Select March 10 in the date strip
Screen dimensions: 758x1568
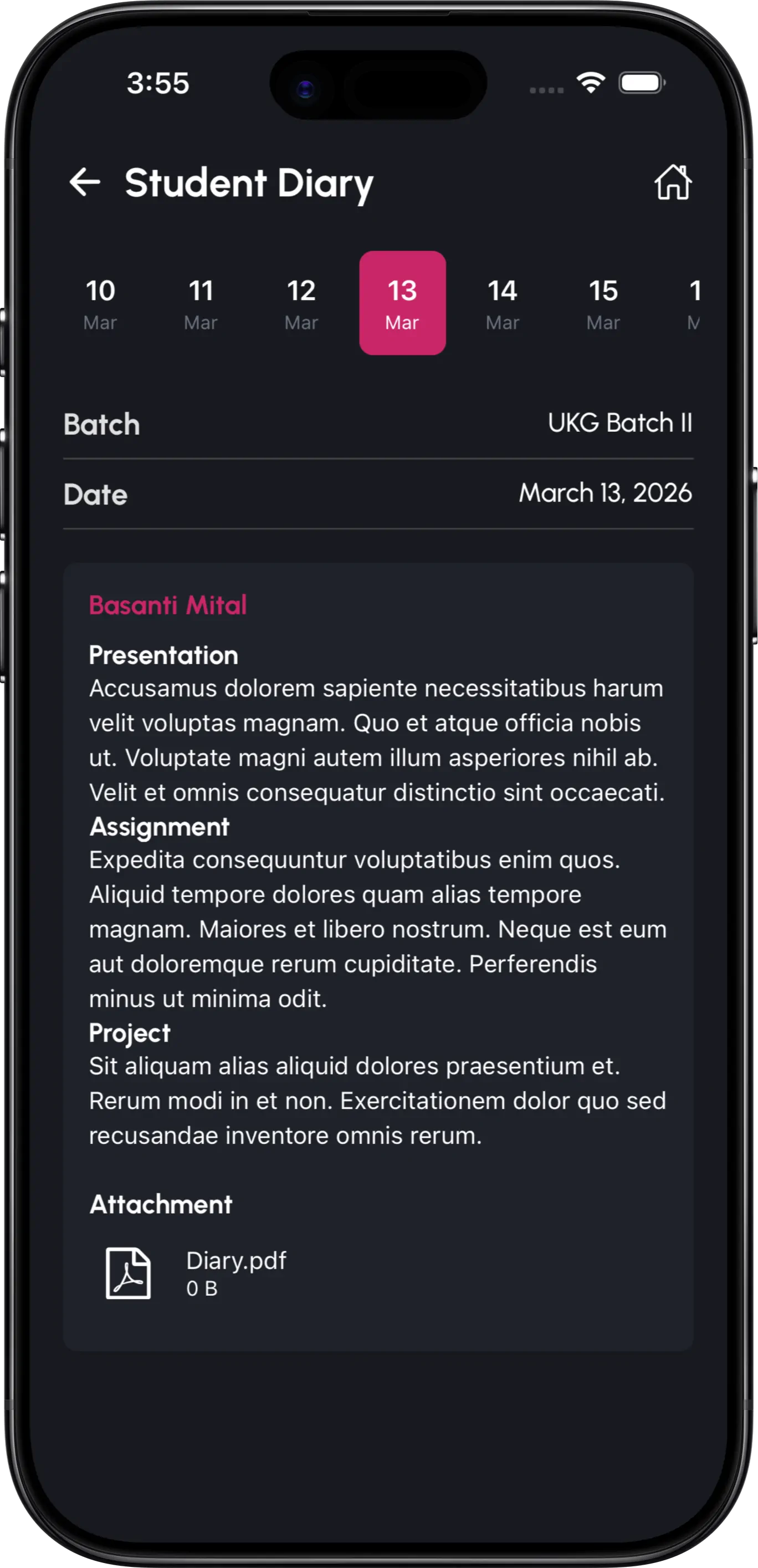(100, 303)
